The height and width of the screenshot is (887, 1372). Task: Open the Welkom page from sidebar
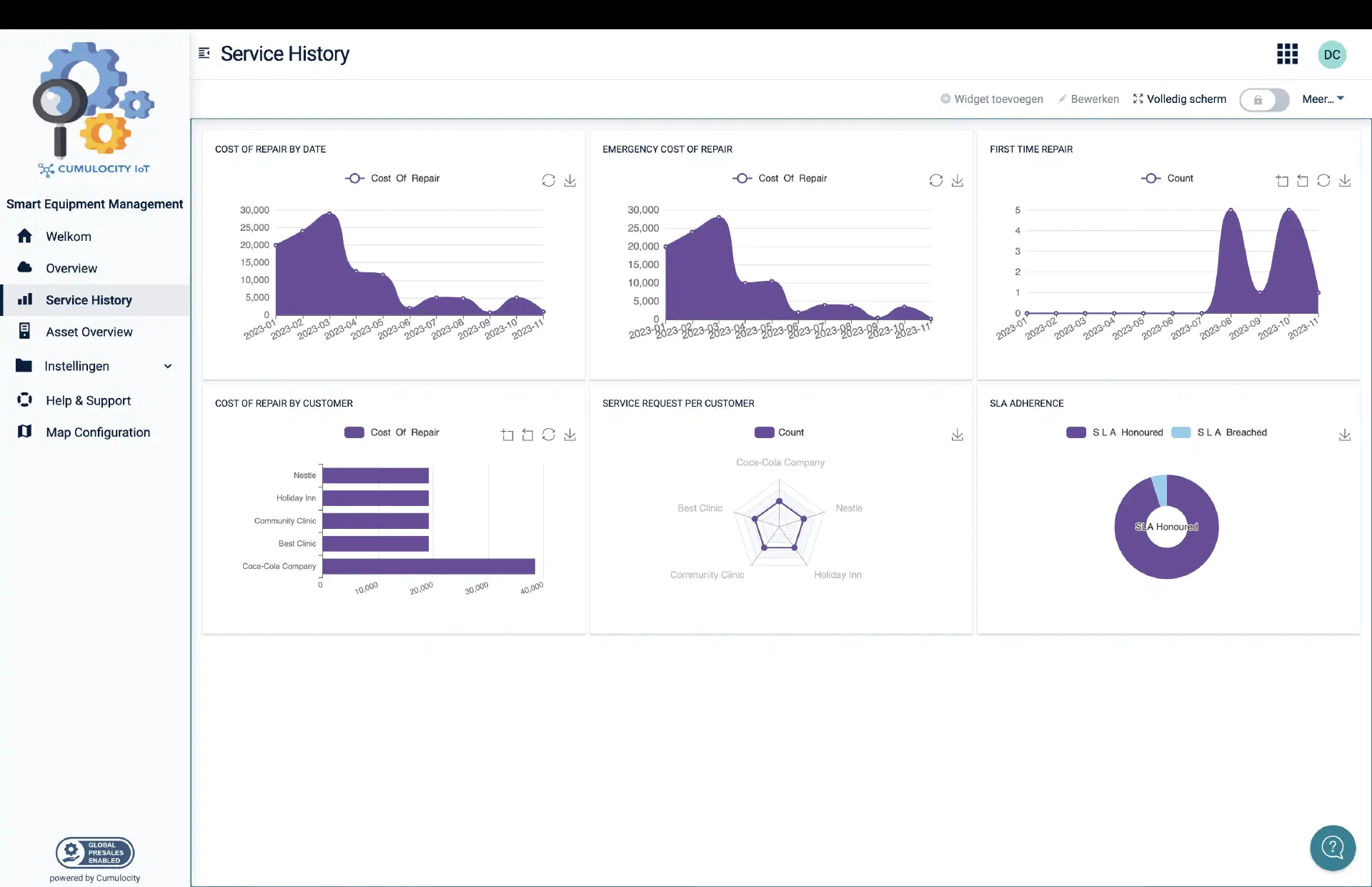(69, 236)
